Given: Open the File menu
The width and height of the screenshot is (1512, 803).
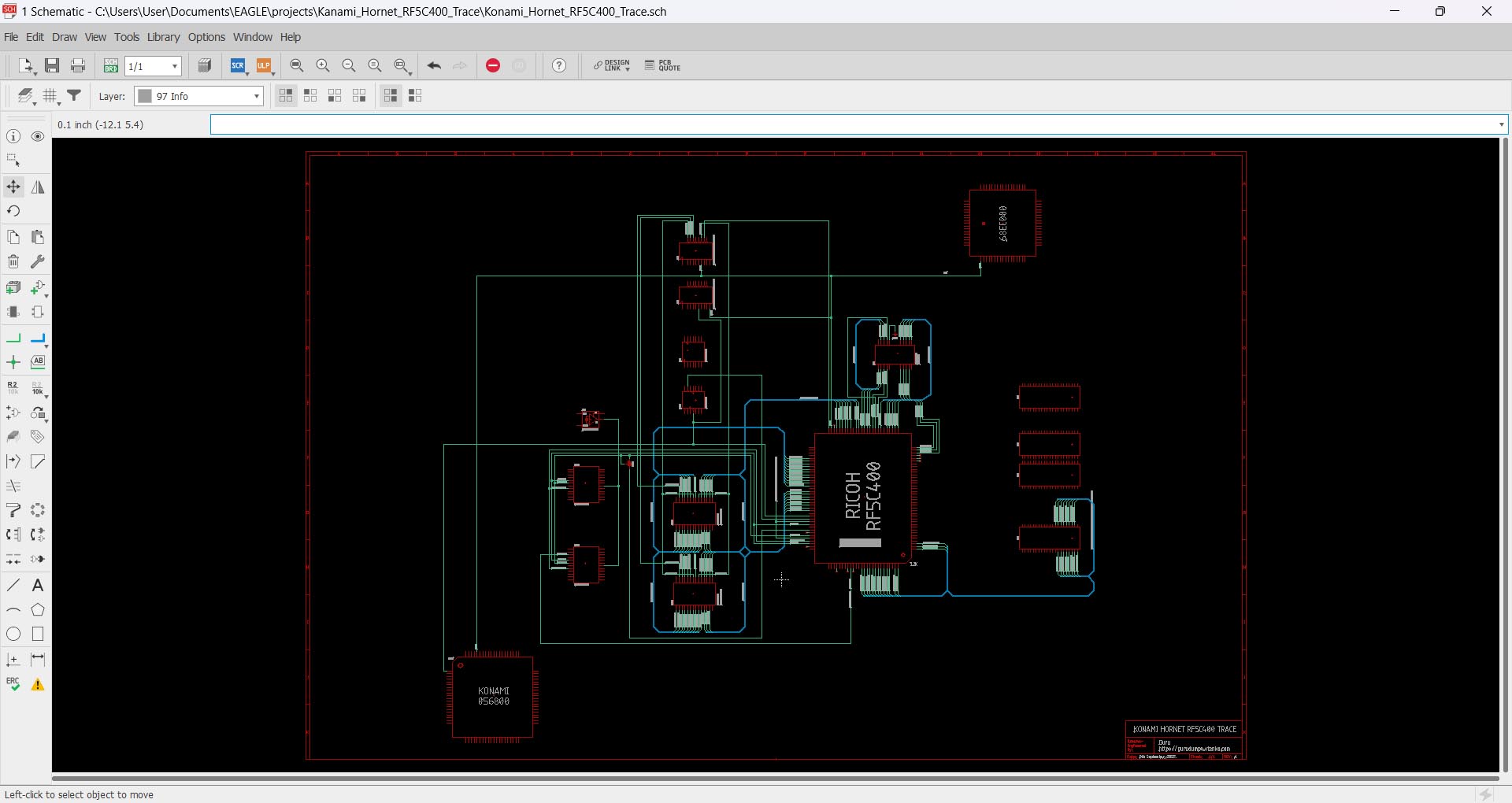Looking at the screenshot, I should point(11,37).
